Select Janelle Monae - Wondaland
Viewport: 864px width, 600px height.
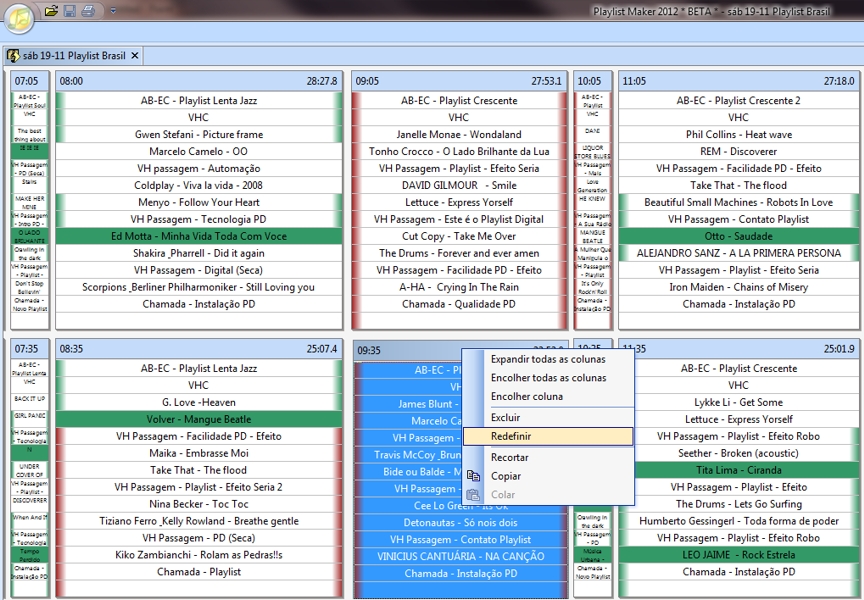click(459, 134)
